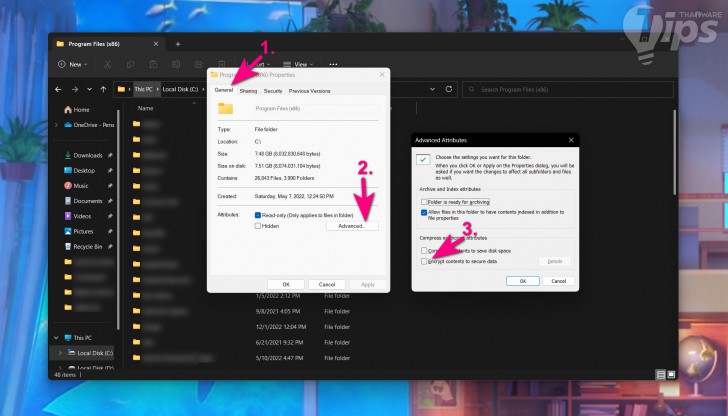
Task: Toggle allow files contents indexed checkbox
Action: [424, 213]
